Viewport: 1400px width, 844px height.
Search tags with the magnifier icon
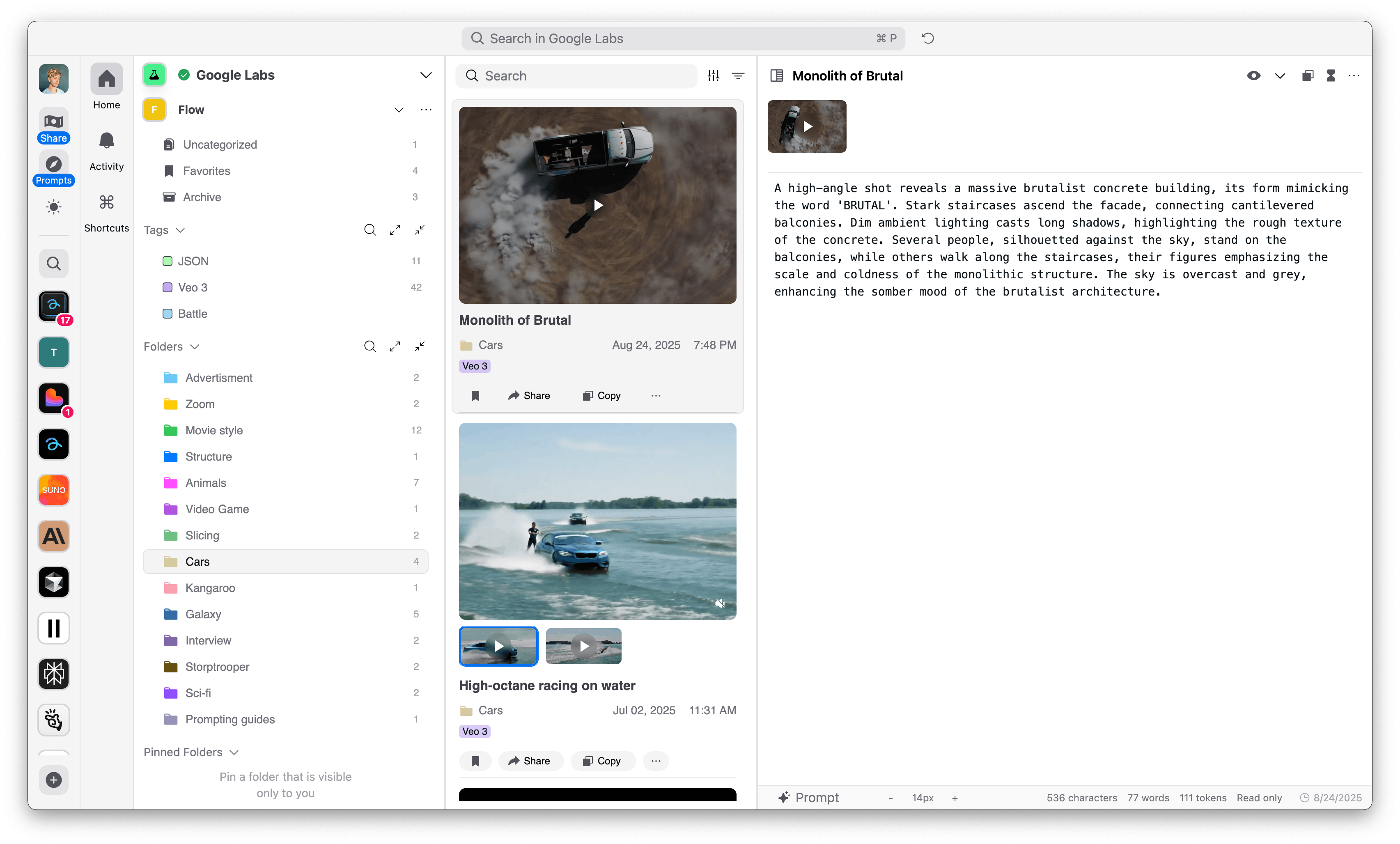tap(370, 230)
